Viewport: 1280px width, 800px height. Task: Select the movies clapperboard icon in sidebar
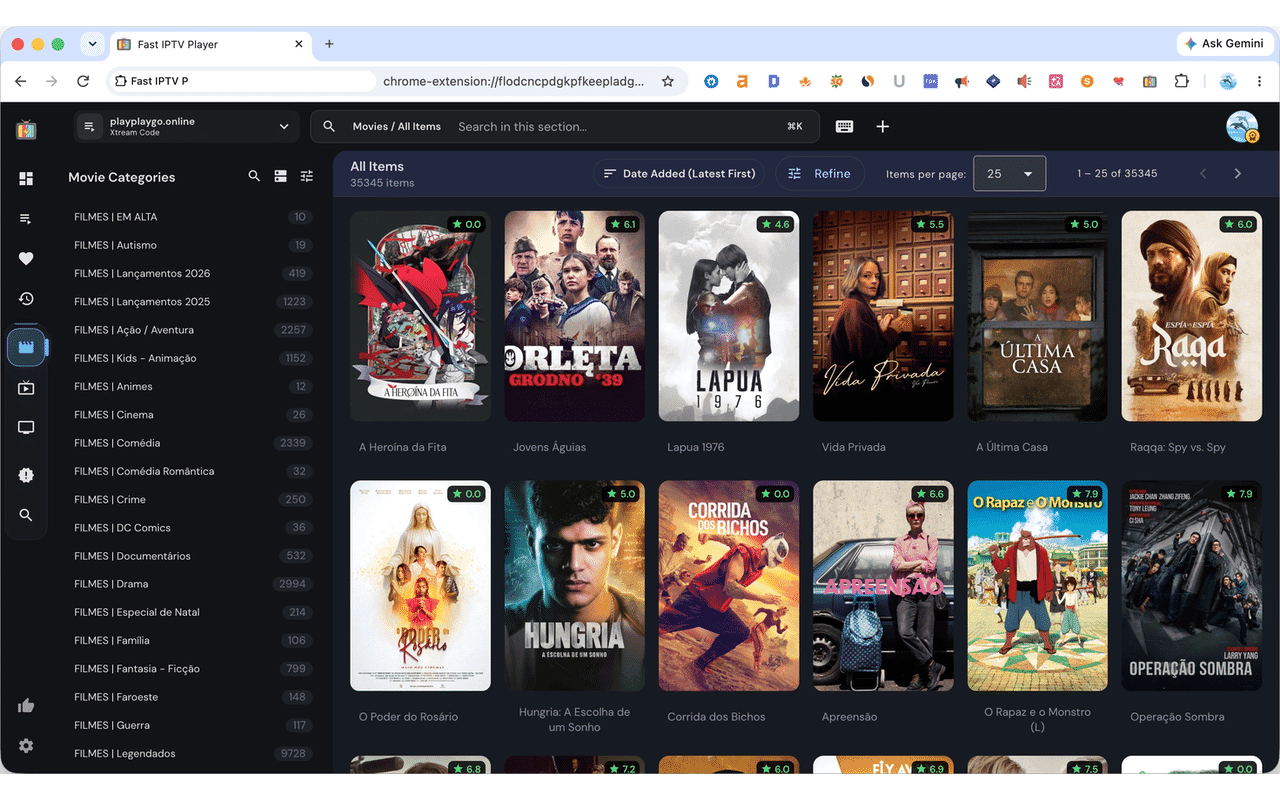[26, 347]
